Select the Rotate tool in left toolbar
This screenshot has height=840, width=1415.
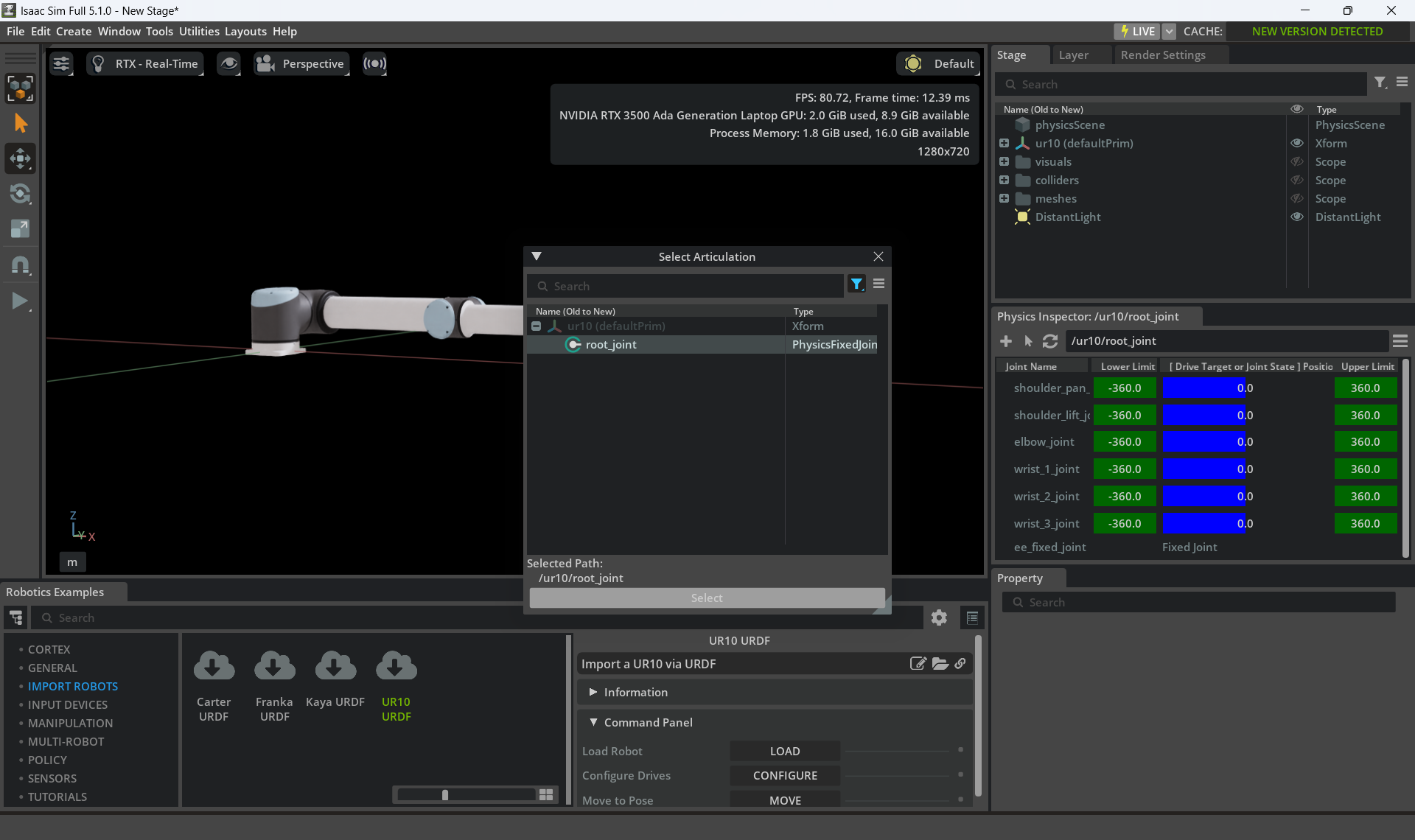(20, 194)
